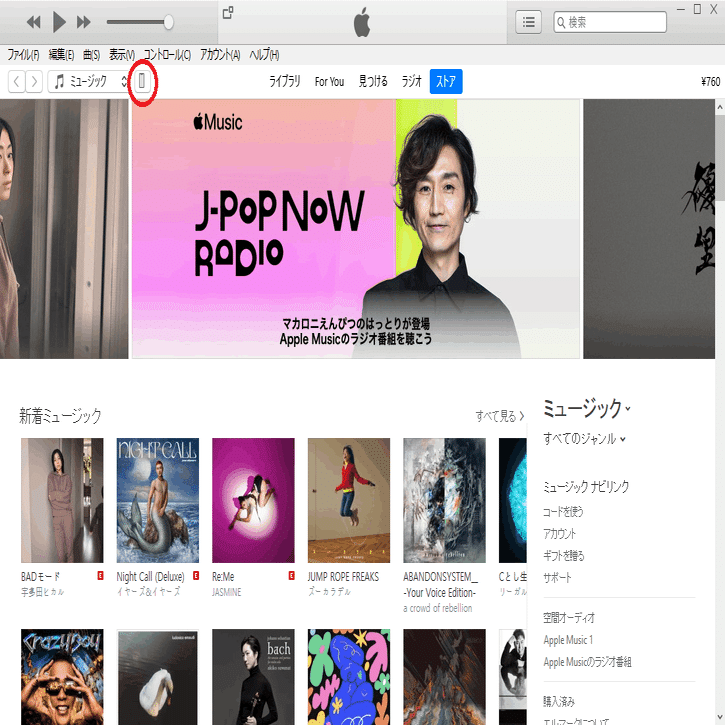This screenshot has height=725, width=725.
Task: Click the ギフトを贈る link
Action: click(x=564, y=555)
